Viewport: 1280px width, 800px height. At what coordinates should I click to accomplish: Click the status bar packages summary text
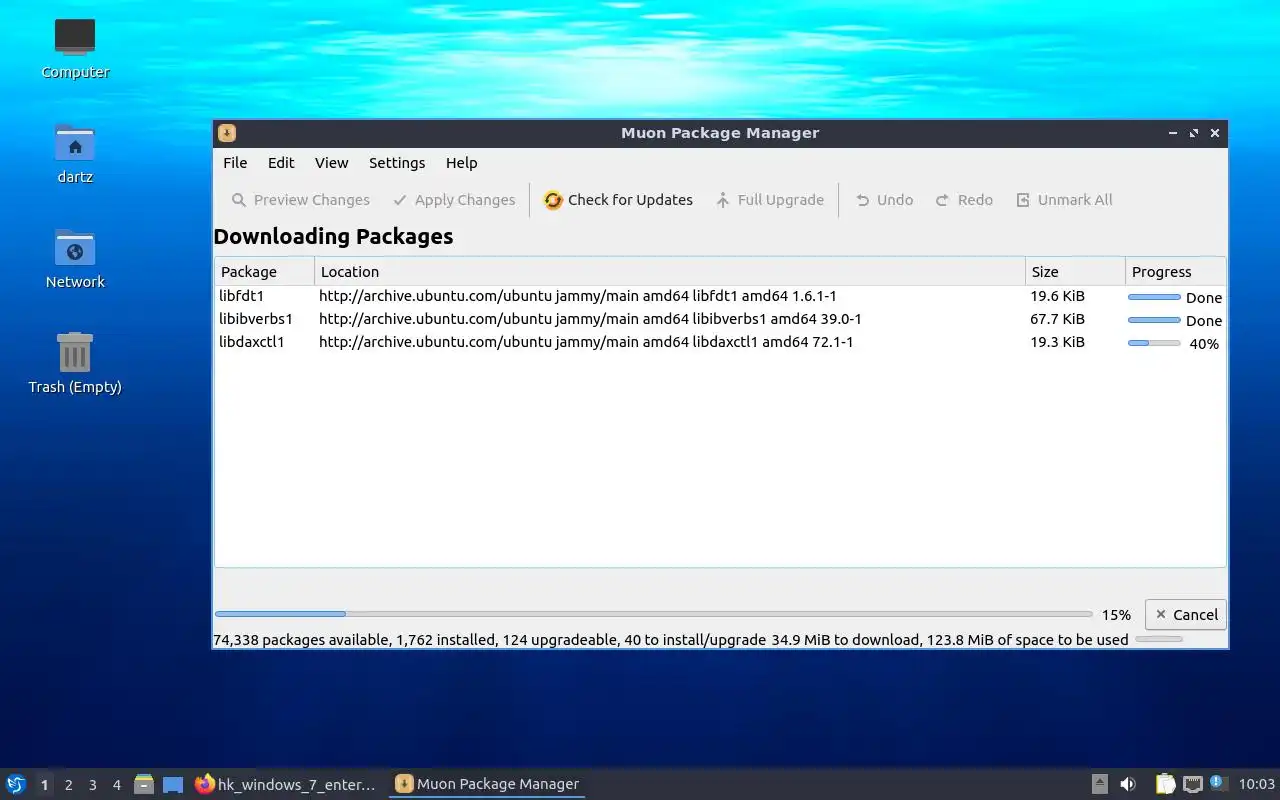coord(671,640)
